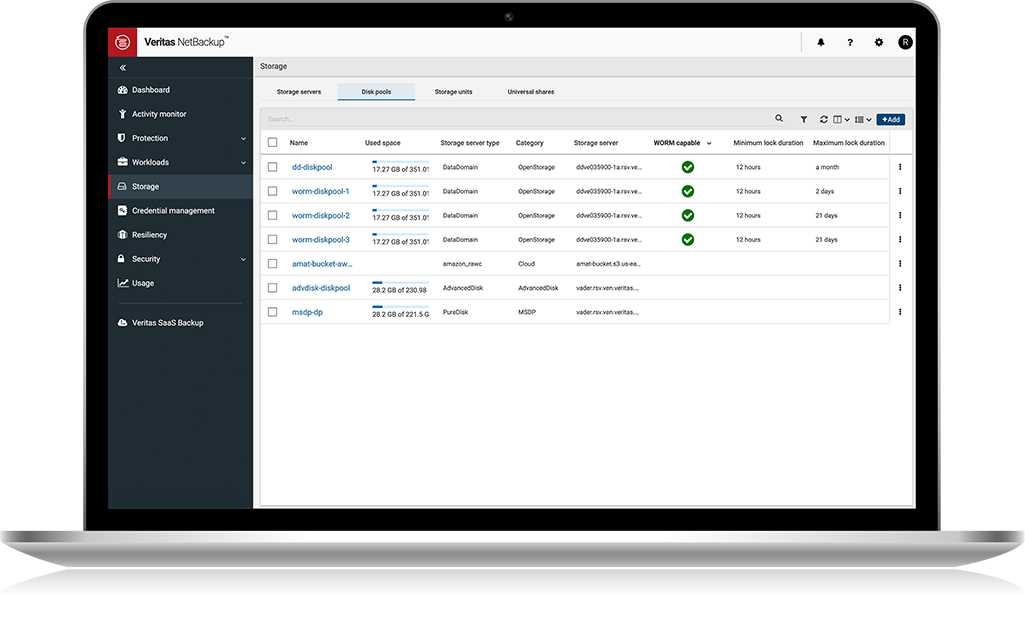Select the dd-diskpool checkbox
The image size is (1025, 621).
point(272,167)
